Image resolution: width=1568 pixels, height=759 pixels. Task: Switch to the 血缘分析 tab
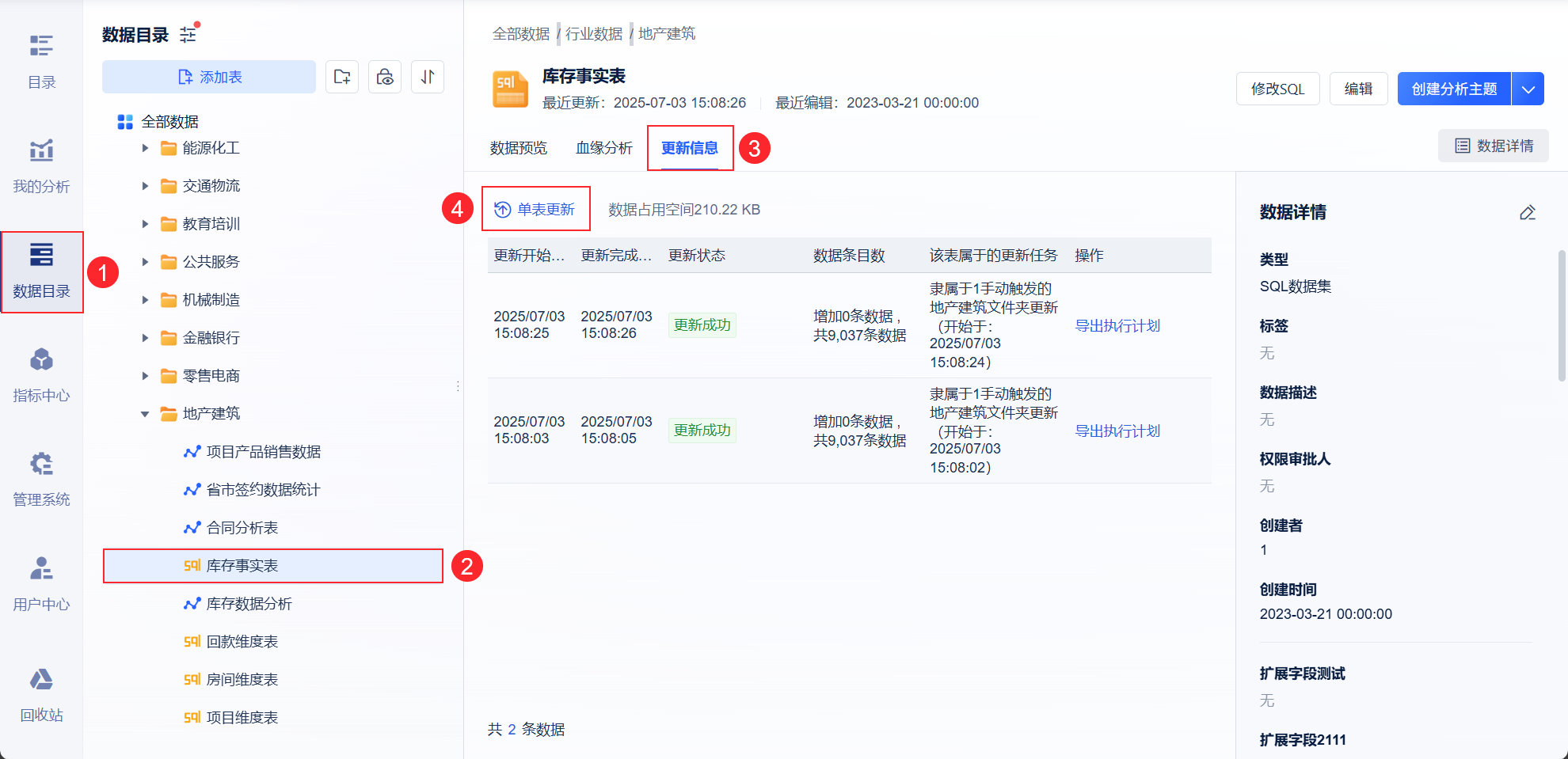click(x=604, y=148)
